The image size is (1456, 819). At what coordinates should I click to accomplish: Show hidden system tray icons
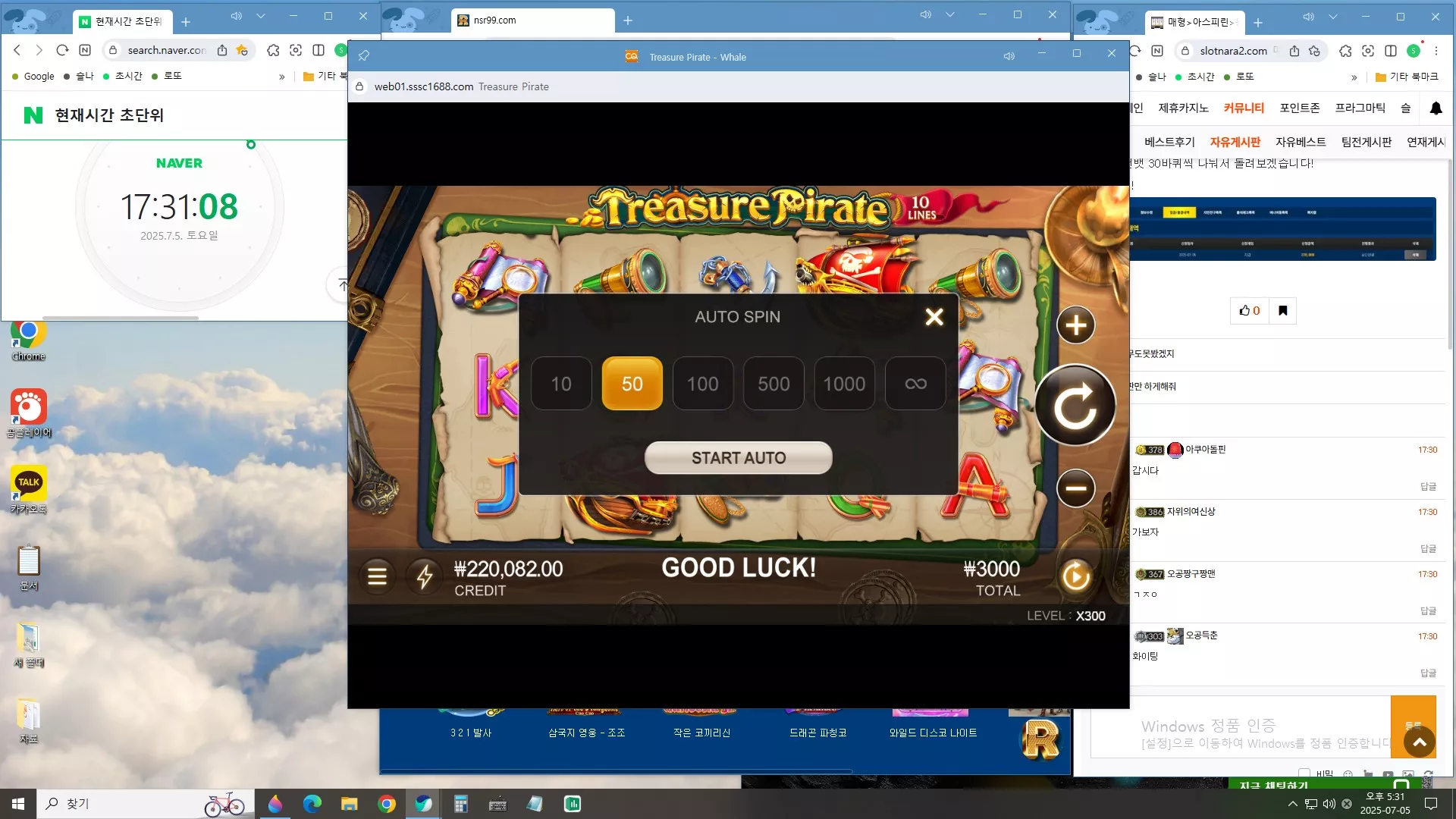(x=1292, y=804)
